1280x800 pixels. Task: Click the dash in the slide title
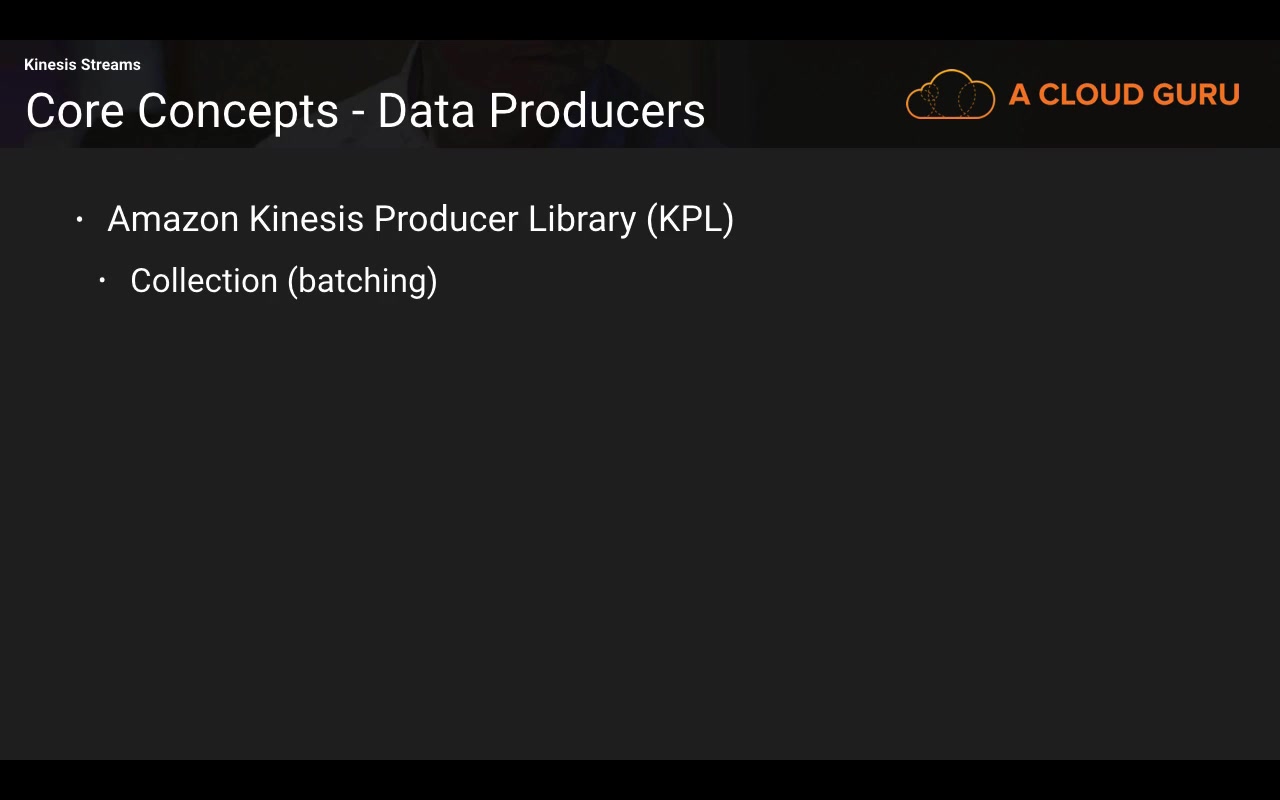pos(358,113)
